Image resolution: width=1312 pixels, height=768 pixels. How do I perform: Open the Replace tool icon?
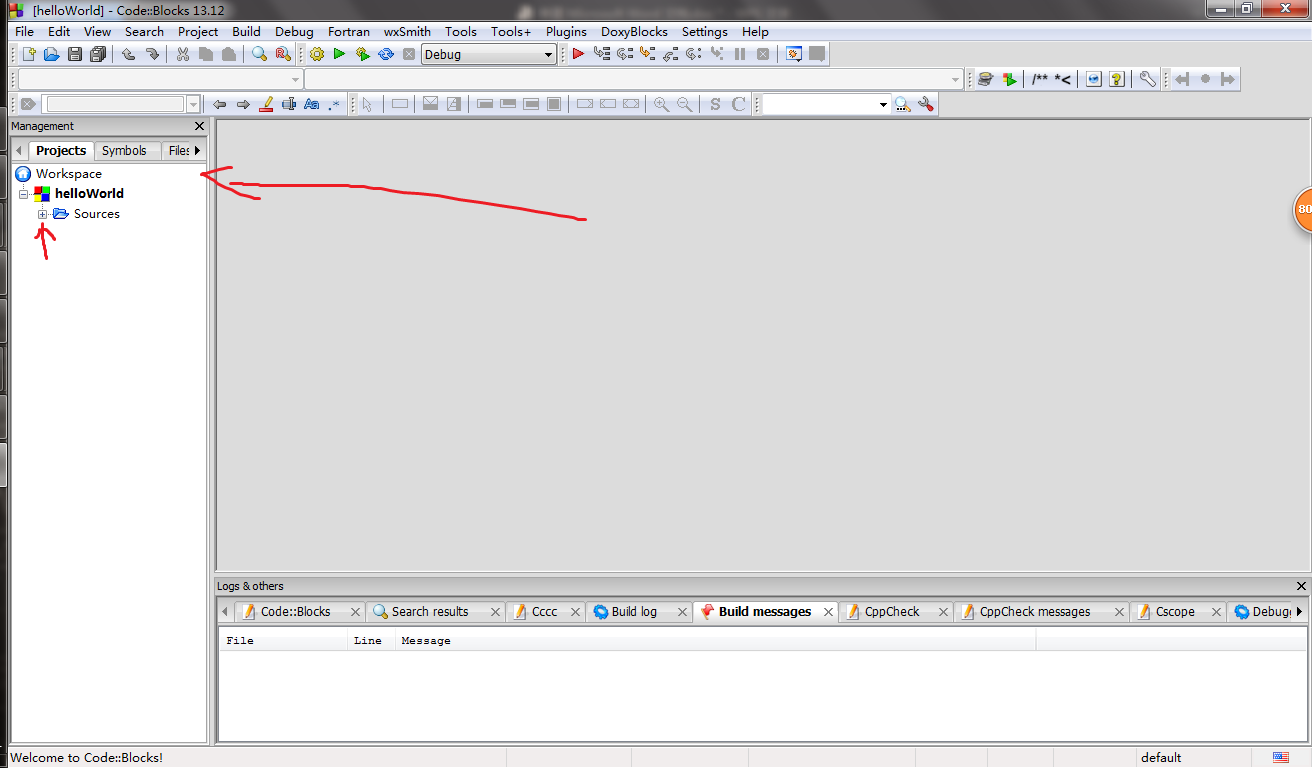(x=283, y=54)
